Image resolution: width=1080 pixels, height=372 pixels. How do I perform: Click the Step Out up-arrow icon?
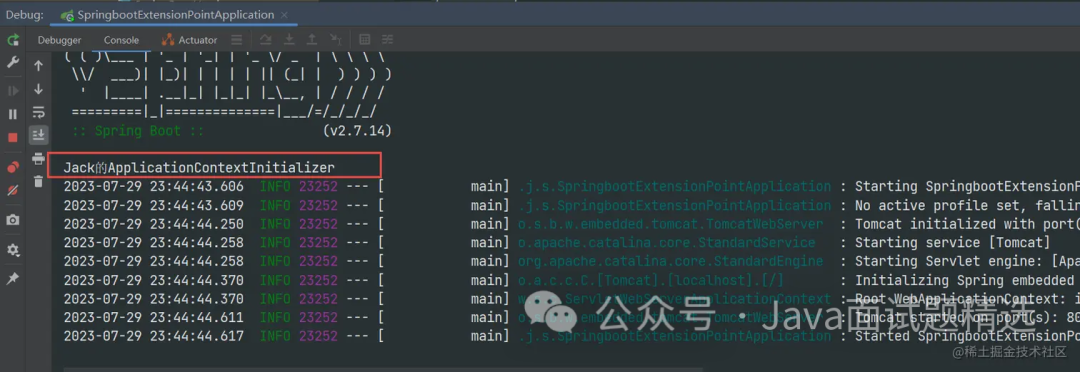click(312, 40)
